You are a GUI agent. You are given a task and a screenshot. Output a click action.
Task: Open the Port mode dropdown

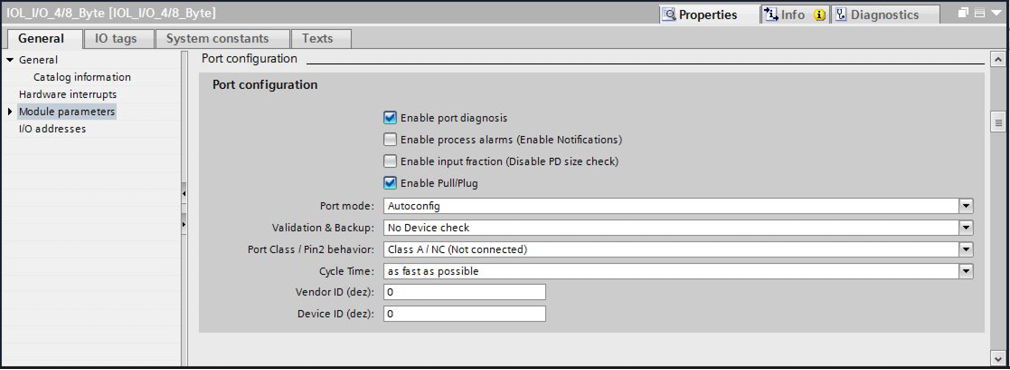tap(966, 206)
